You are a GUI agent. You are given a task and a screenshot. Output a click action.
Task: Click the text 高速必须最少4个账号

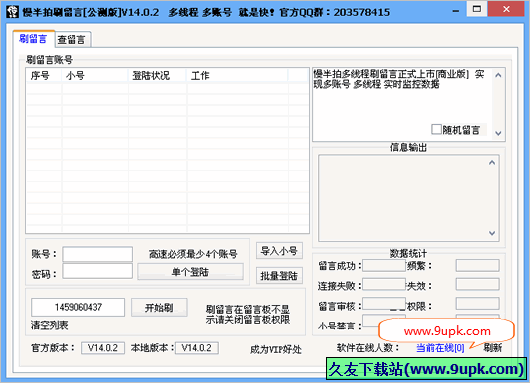(x=193, y=254)
